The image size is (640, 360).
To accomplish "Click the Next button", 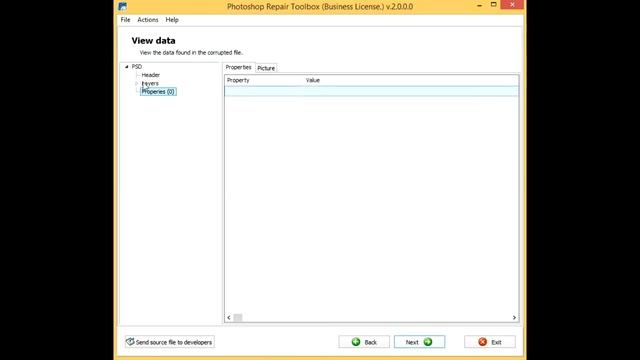I will [419, 342].
